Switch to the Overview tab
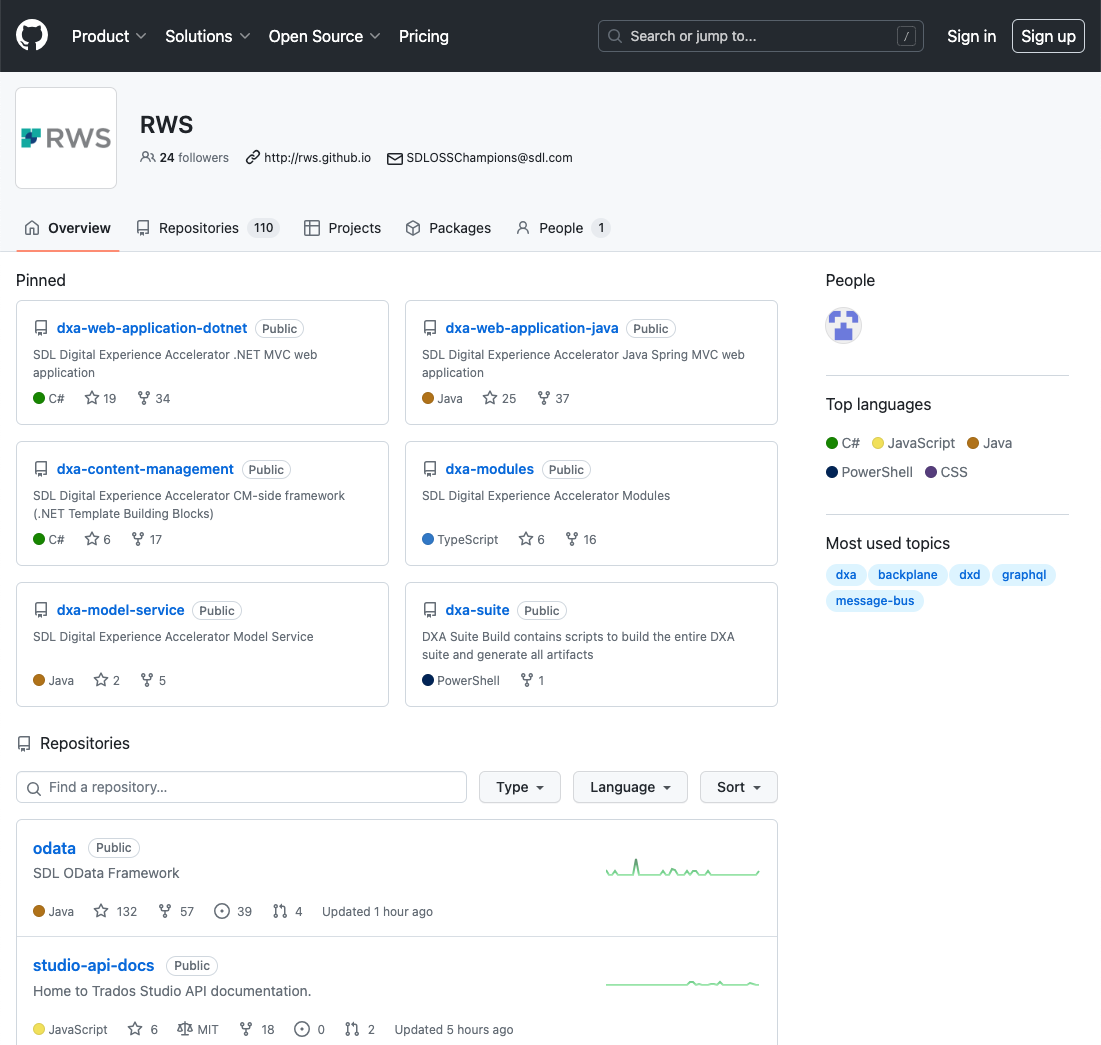1101x1045 pixels. [67, 228]
